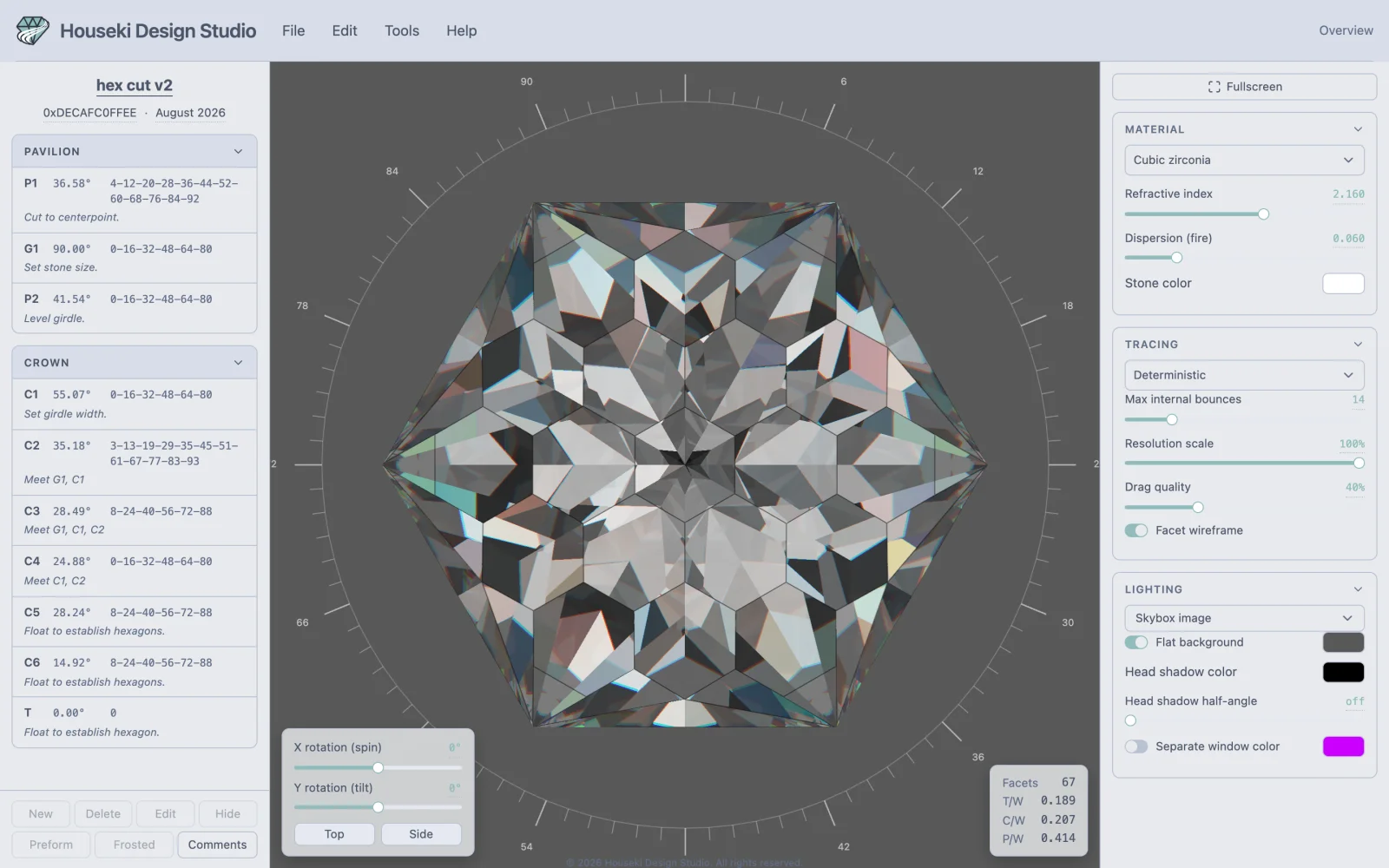This screenshot has height=868, width=1389.
Task: Open the Skybox image lighting dropdown
Action: point(1244,618)
